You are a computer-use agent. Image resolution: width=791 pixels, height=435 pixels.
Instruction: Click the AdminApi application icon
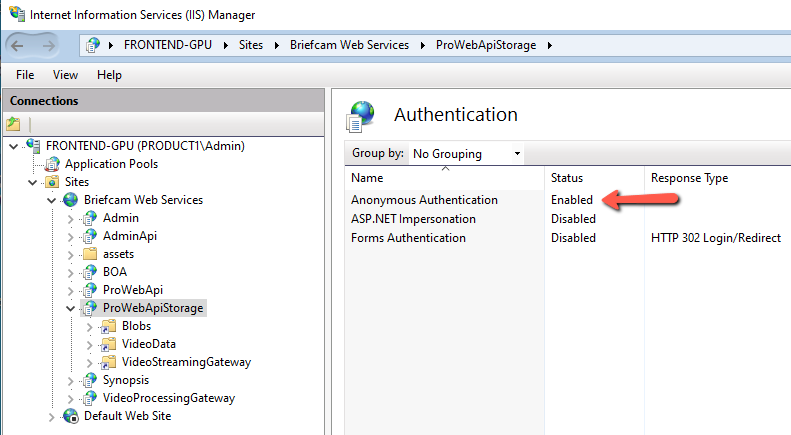tap(90, 236)
